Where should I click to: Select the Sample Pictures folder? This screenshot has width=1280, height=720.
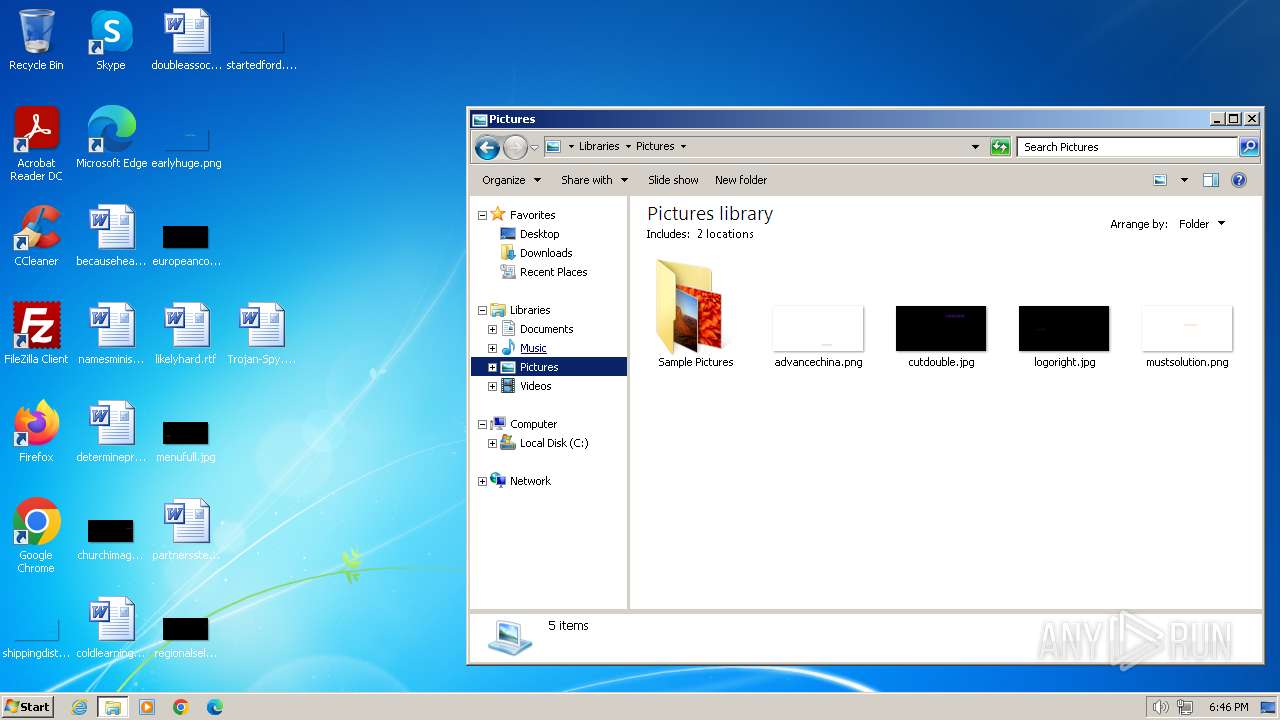(x=695, y=314)
